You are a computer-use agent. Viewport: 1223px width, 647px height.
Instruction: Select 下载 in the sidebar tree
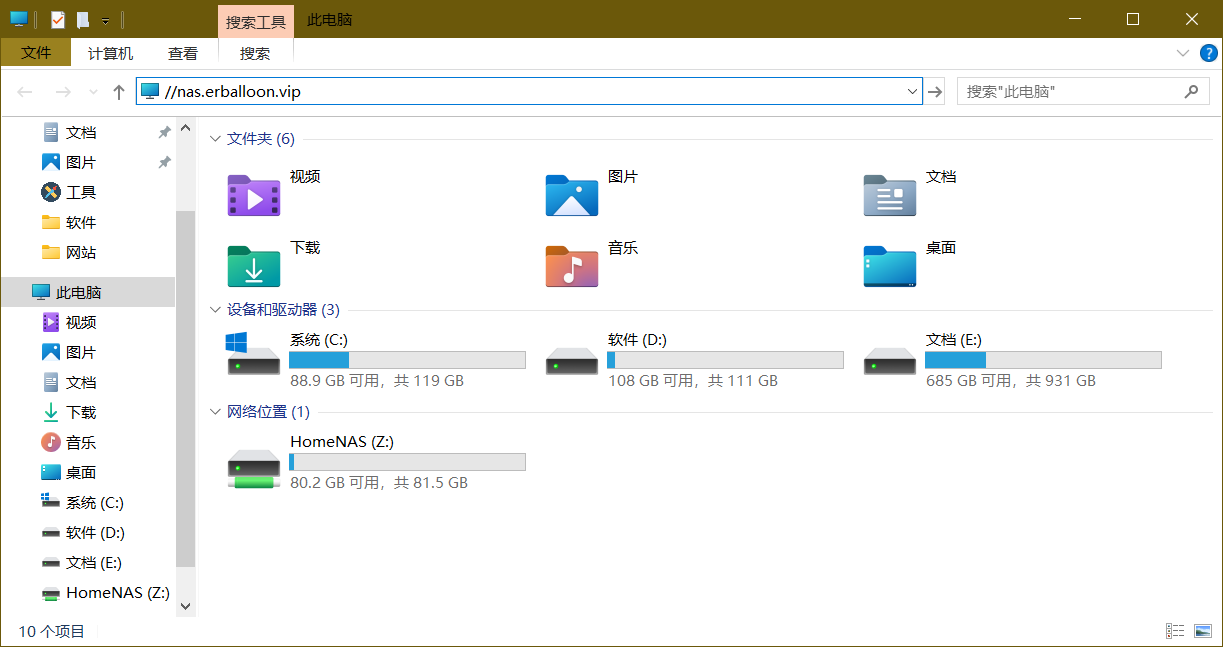point(81,412)
